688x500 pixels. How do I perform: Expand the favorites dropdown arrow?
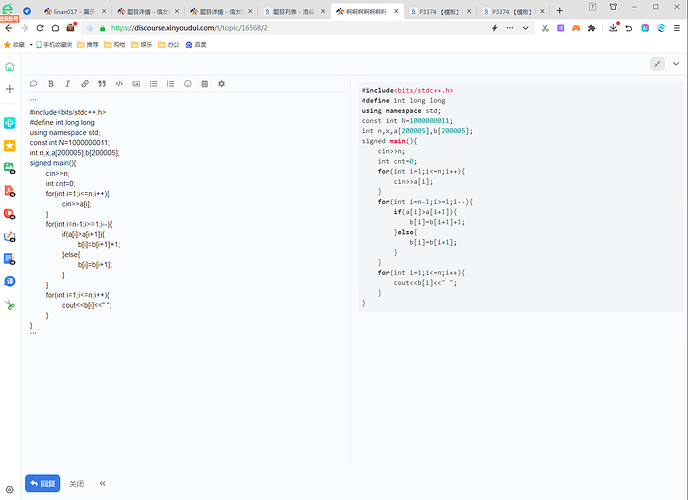31,45
